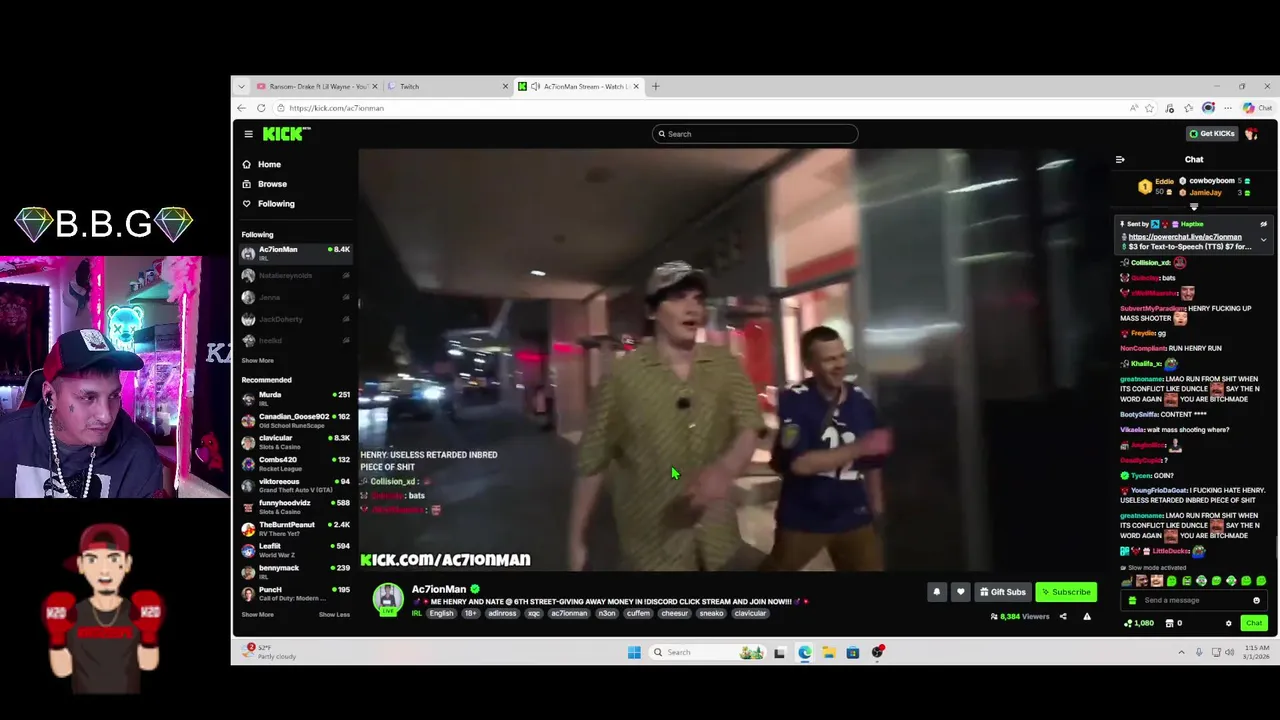
Task: Open the Kick hamburger sidebar menu
Action: pos(248,134)
